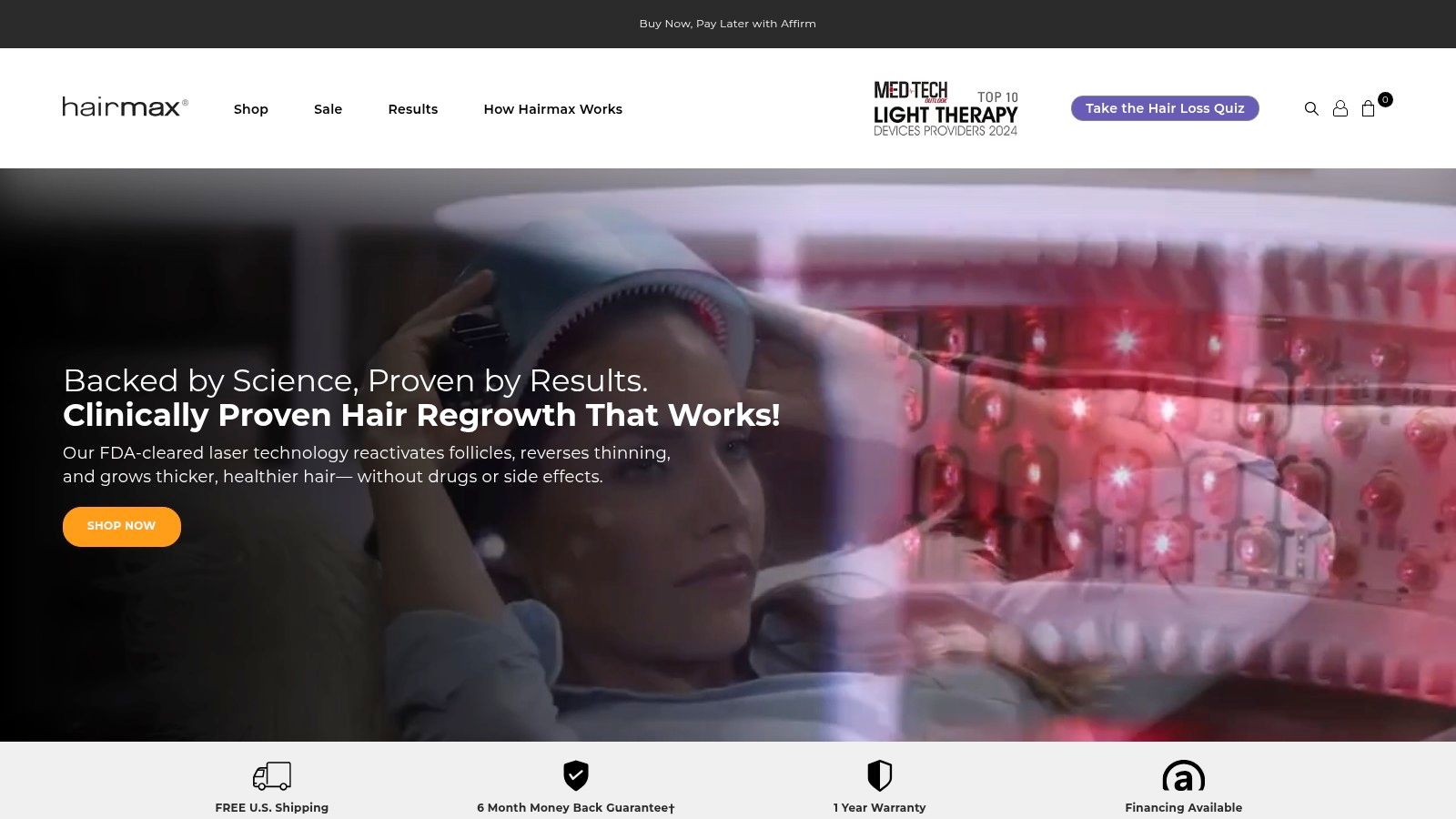This screenshot has width=1456, height=819.
Task: Select How Hairmax Works in navigation
Action: 553,109
